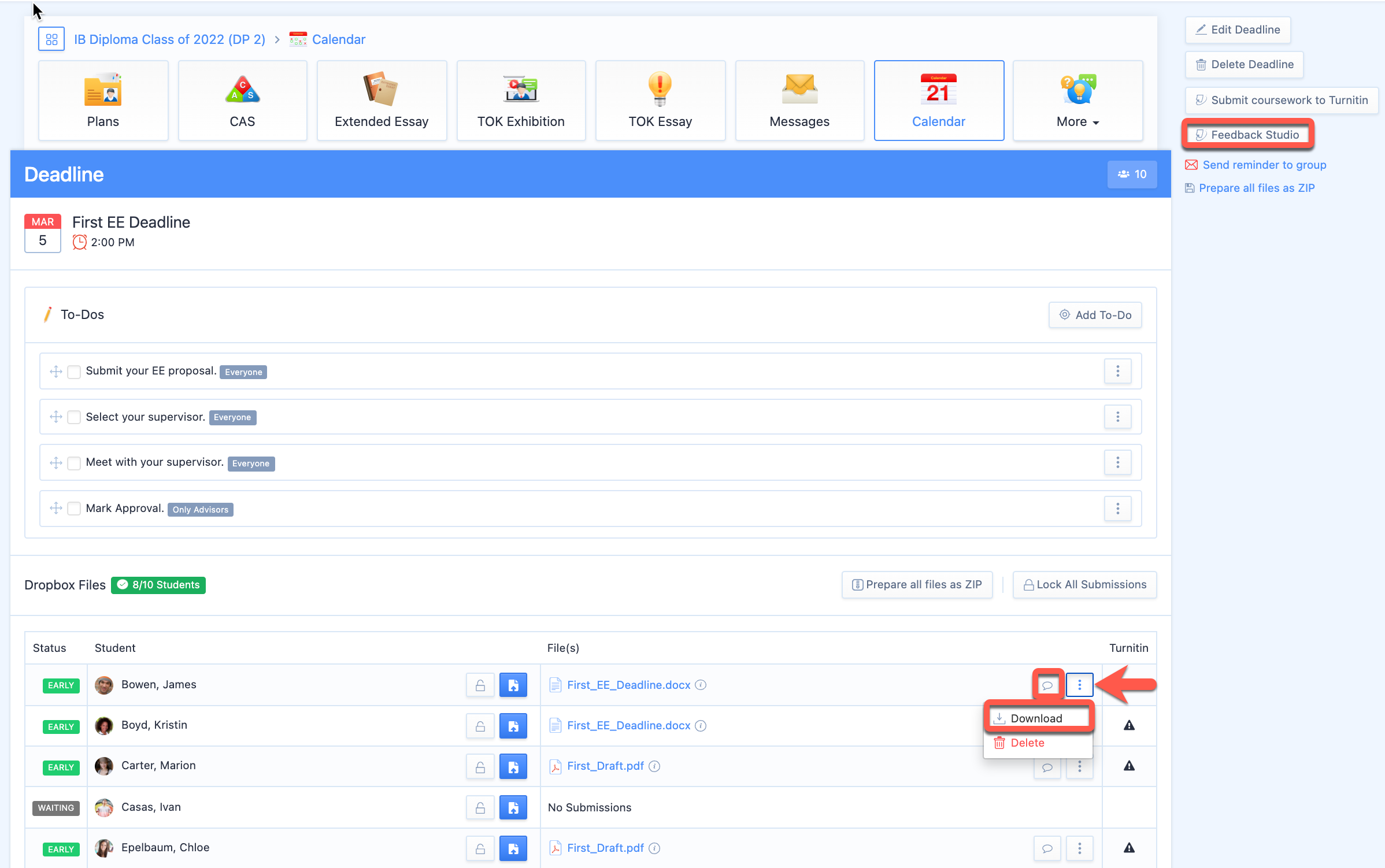Click Turnitin warning icon for Boyd, Kristin
The height and width of the screenshot is (868, 1385).
[x=1129, y=725]
